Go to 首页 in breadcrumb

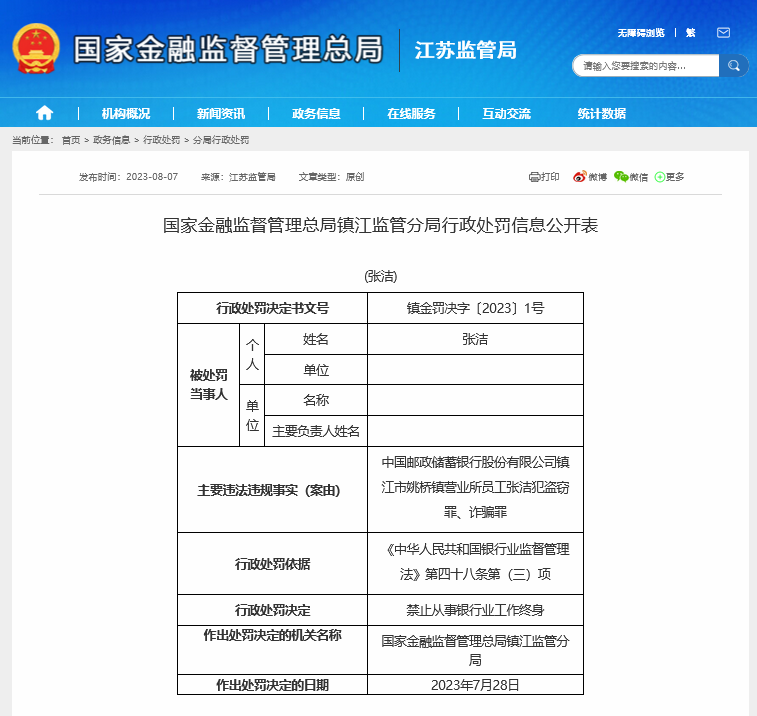pos(71,140)
